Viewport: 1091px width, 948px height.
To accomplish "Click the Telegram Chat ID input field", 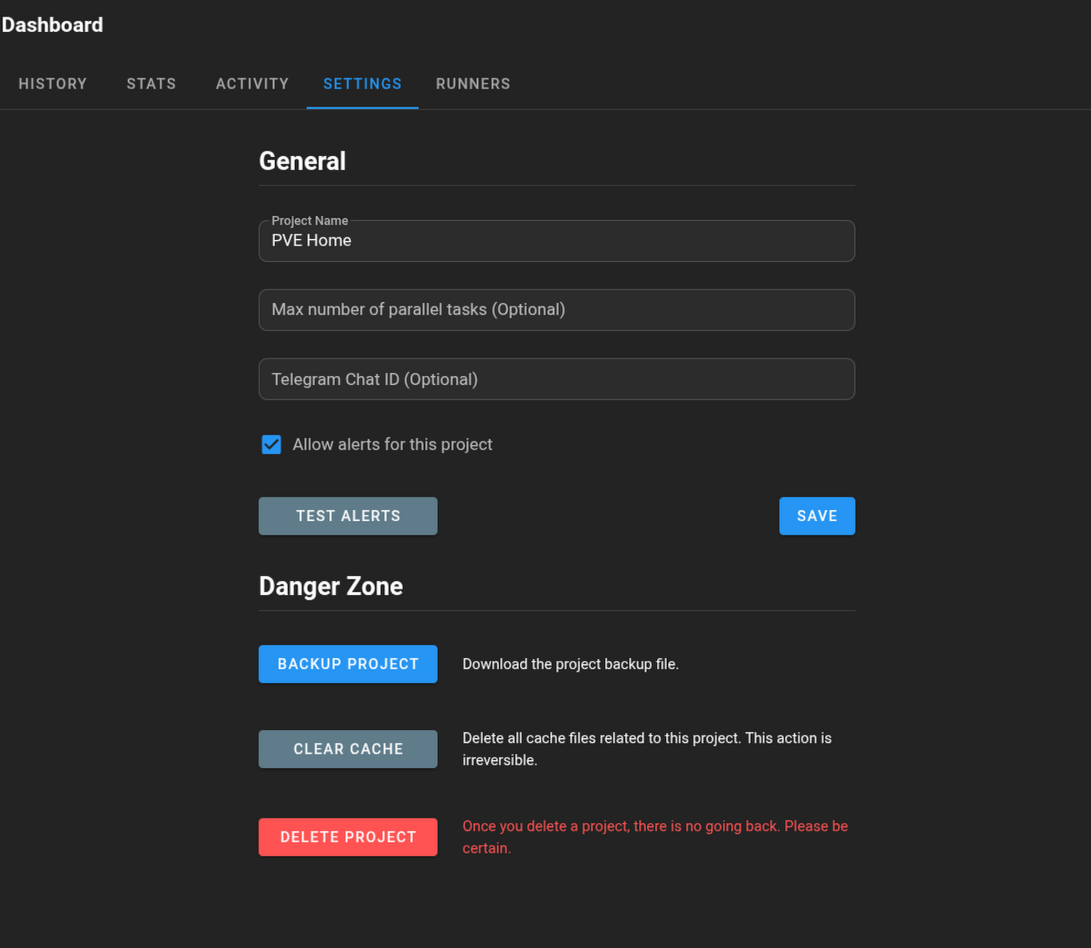I will pos(556,379).
